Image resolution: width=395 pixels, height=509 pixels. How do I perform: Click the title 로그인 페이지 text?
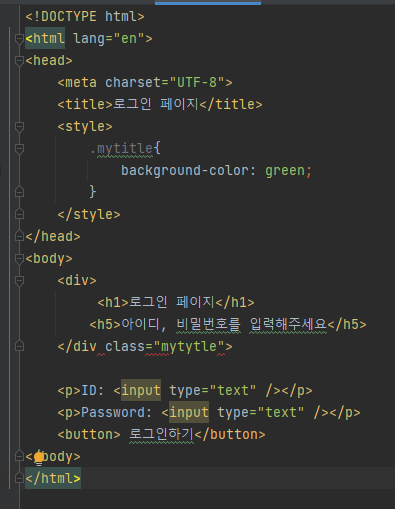point(156,104)
